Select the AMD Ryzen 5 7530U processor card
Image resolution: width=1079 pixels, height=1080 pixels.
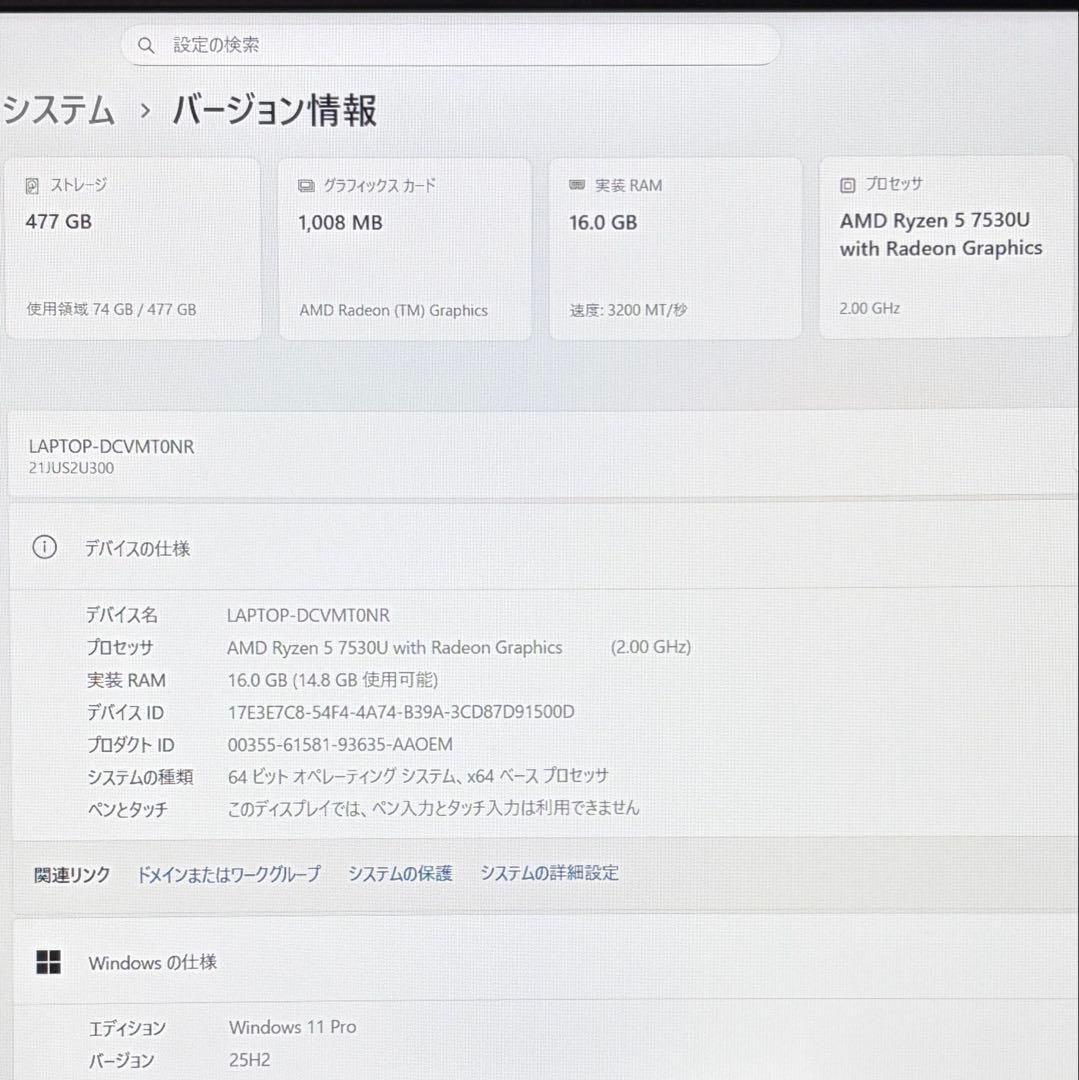point(945,247)
